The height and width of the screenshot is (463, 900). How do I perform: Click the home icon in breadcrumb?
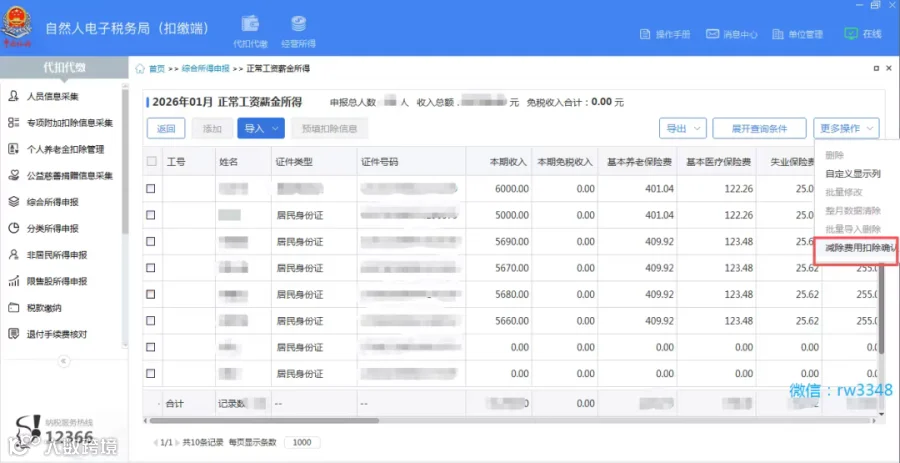coord(139,69)
